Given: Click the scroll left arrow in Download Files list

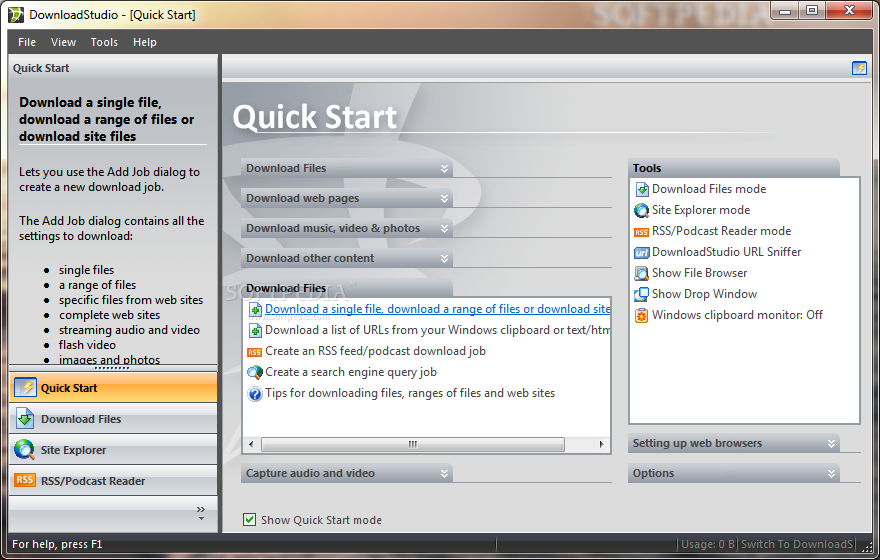Looking at the screenshot, I should (251, 444).
